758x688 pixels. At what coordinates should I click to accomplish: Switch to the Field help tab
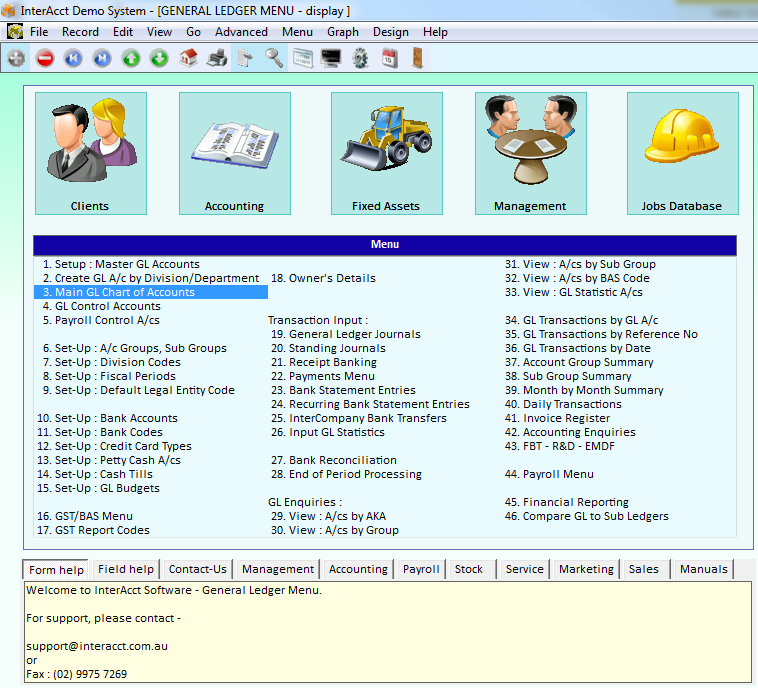click(126, 569)
